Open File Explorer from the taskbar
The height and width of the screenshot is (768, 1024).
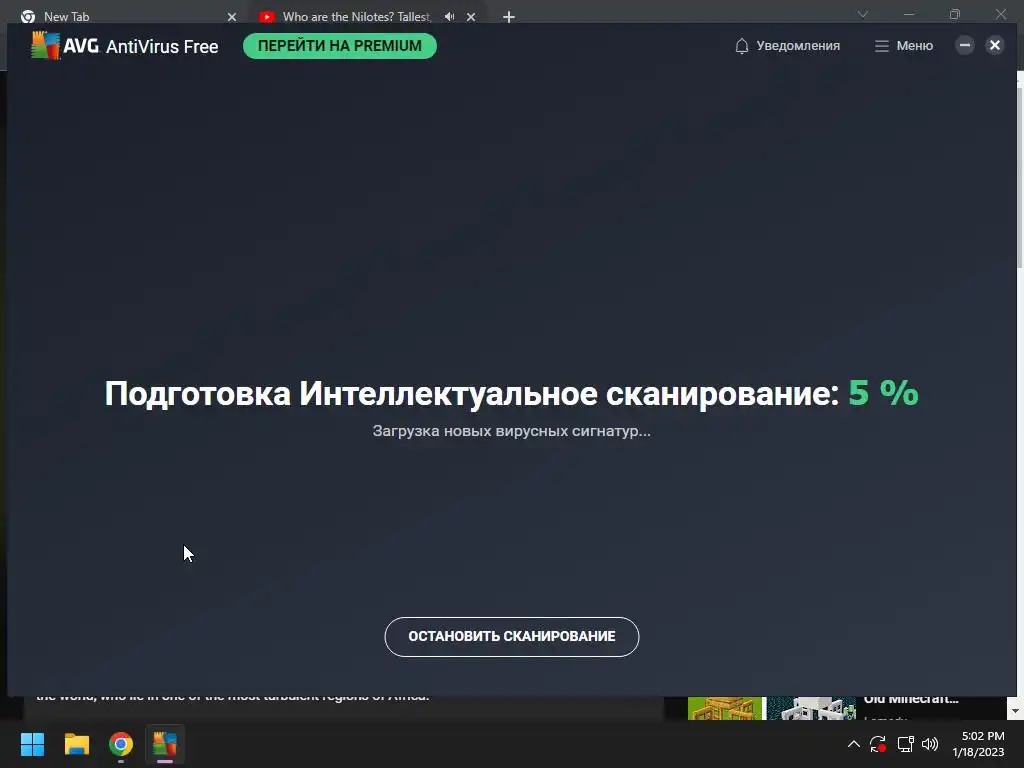tap(76, 744)
